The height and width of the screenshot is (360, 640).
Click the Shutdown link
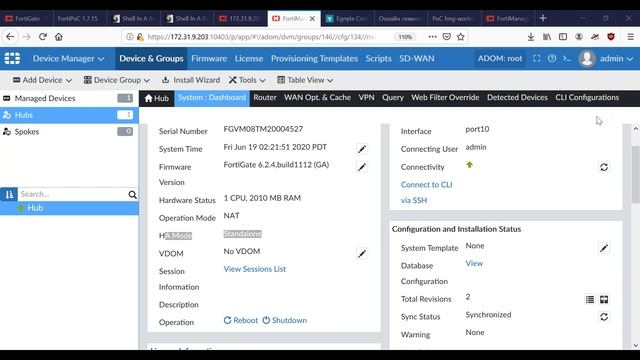coord(284,320)
